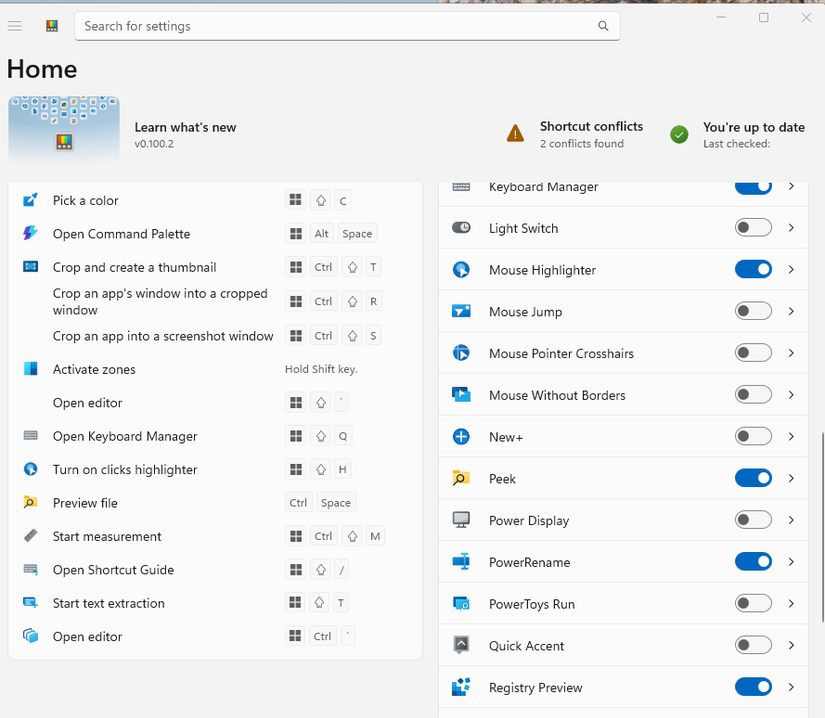Viewport: 825px width, 718px height.
Task: Click the Power Display monitor icon
Action: tap(461, 520)
